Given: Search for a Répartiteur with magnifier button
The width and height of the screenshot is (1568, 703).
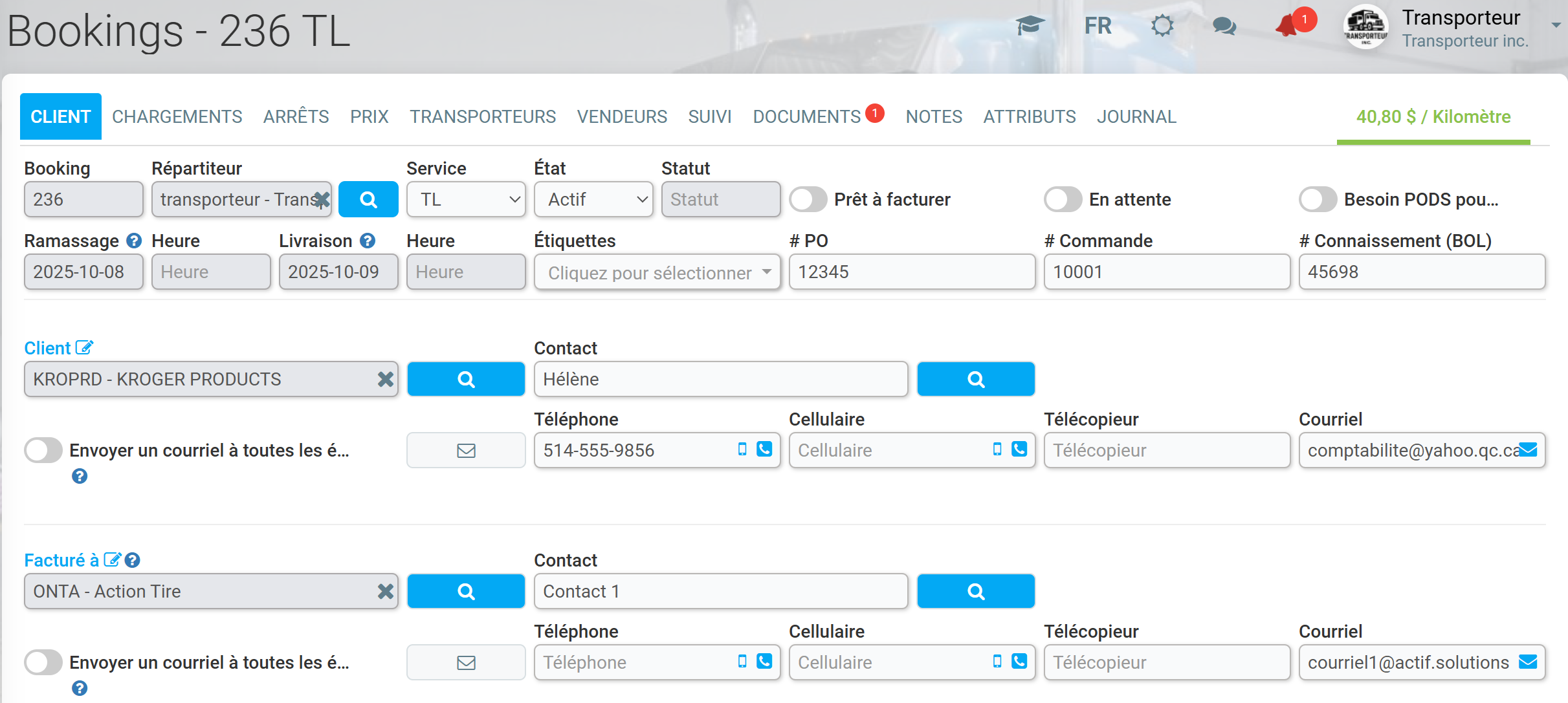Looking at the screenshot, I should click(x=368, y=199).
